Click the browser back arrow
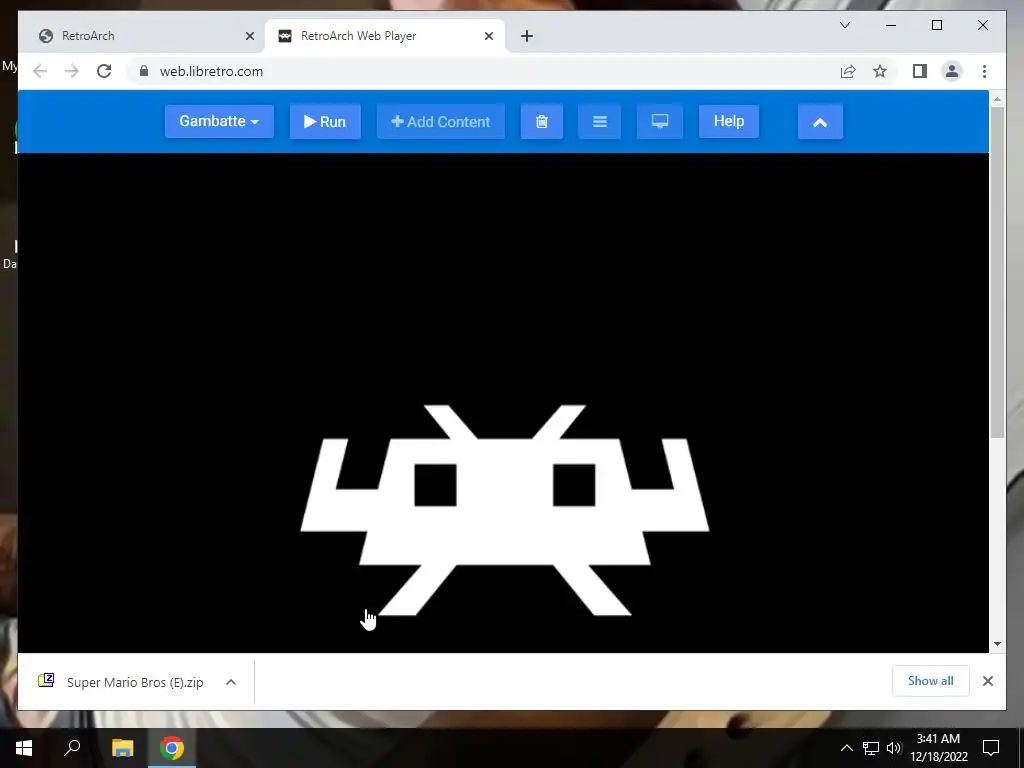 click(x=40, y=71)
